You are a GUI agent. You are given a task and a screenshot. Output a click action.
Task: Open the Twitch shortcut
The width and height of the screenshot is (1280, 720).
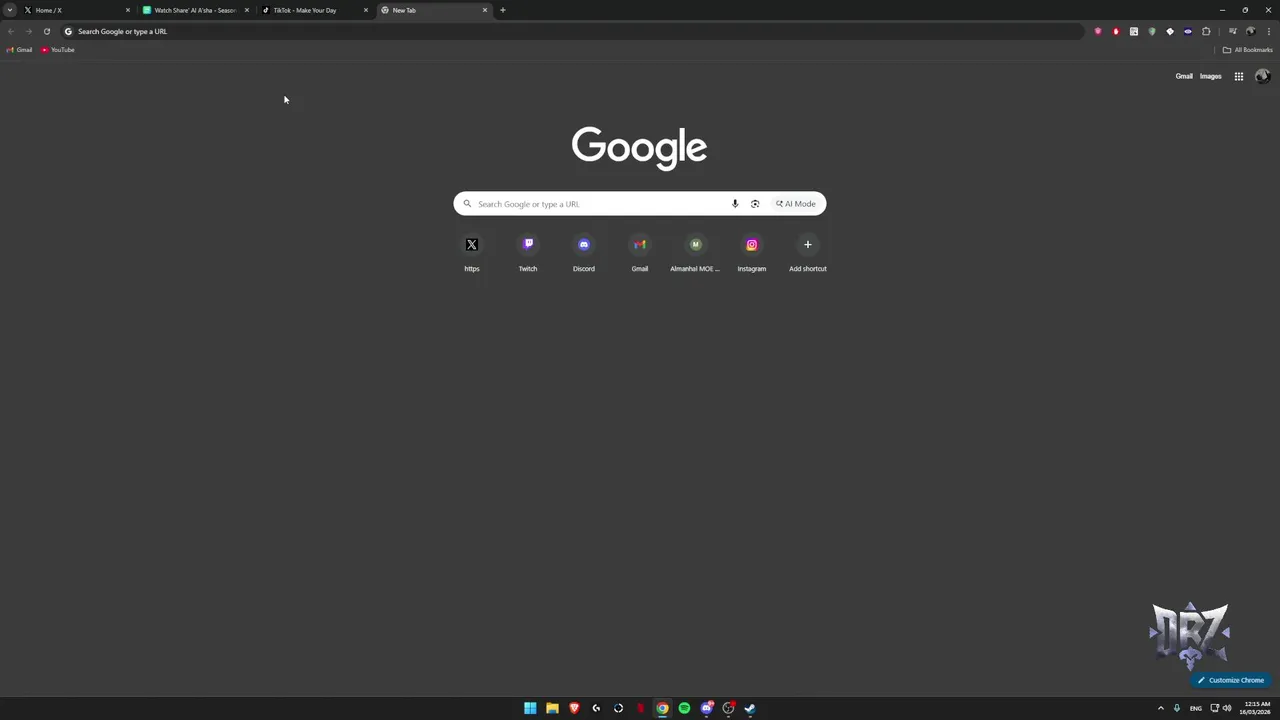[x=528, y=253]
